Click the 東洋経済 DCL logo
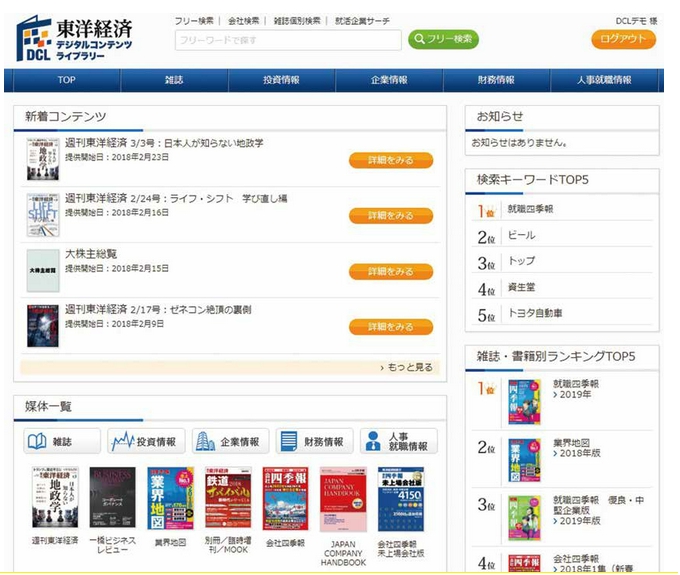Image resolution: width=680 pixels, height=575 pixels. click(74, 39)
